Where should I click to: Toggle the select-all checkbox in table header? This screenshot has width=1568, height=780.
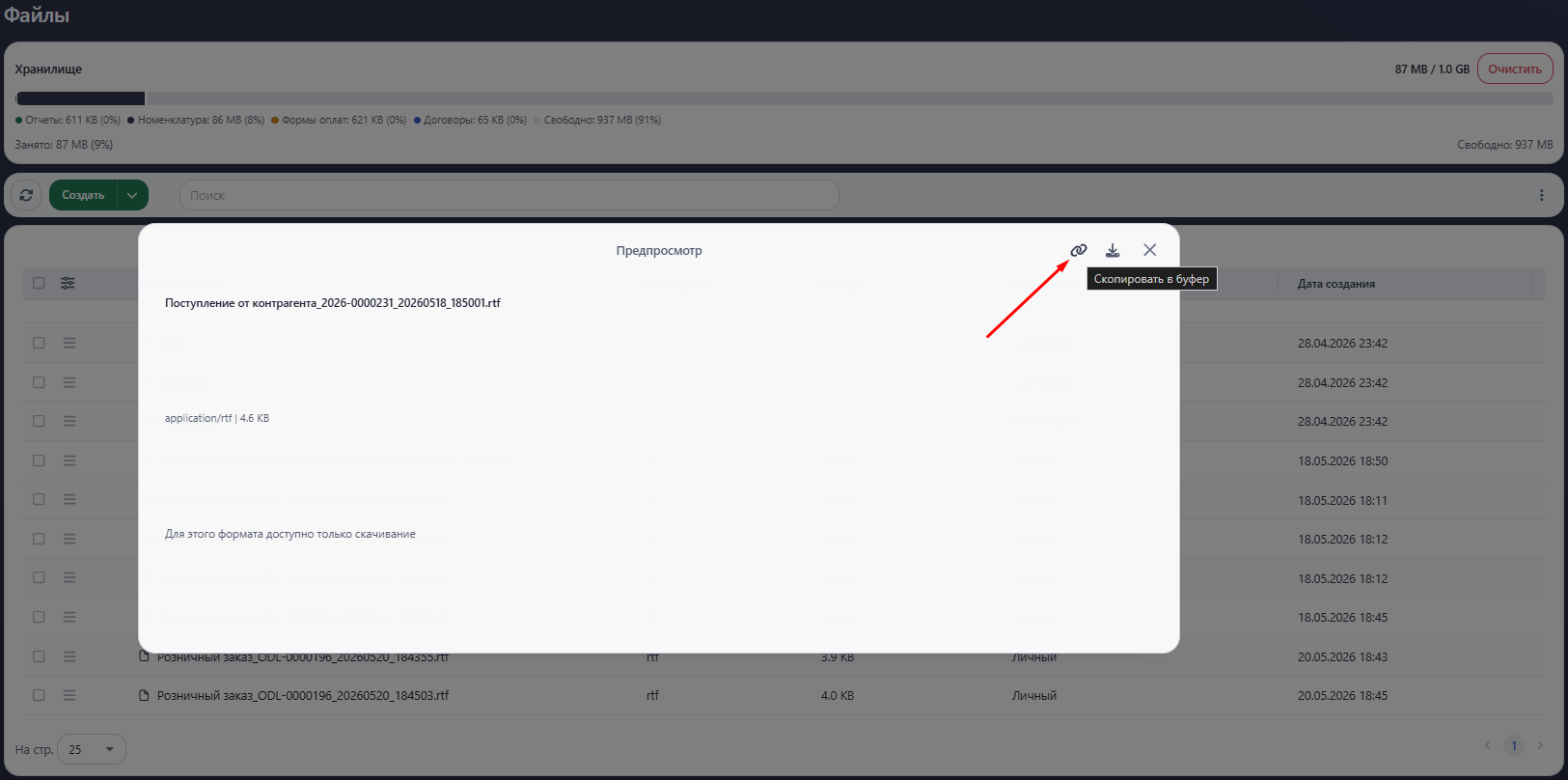tap(39, 283)
